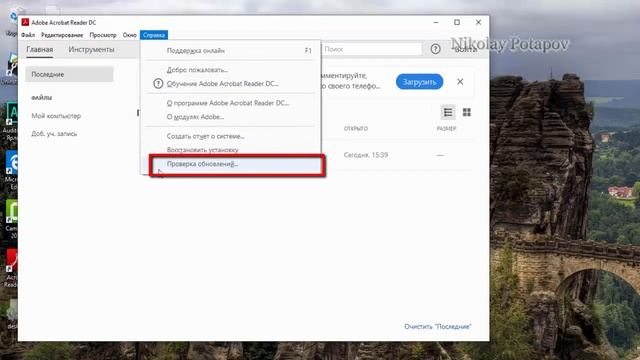Click Проверка обновлений menu item

(231, 164)
